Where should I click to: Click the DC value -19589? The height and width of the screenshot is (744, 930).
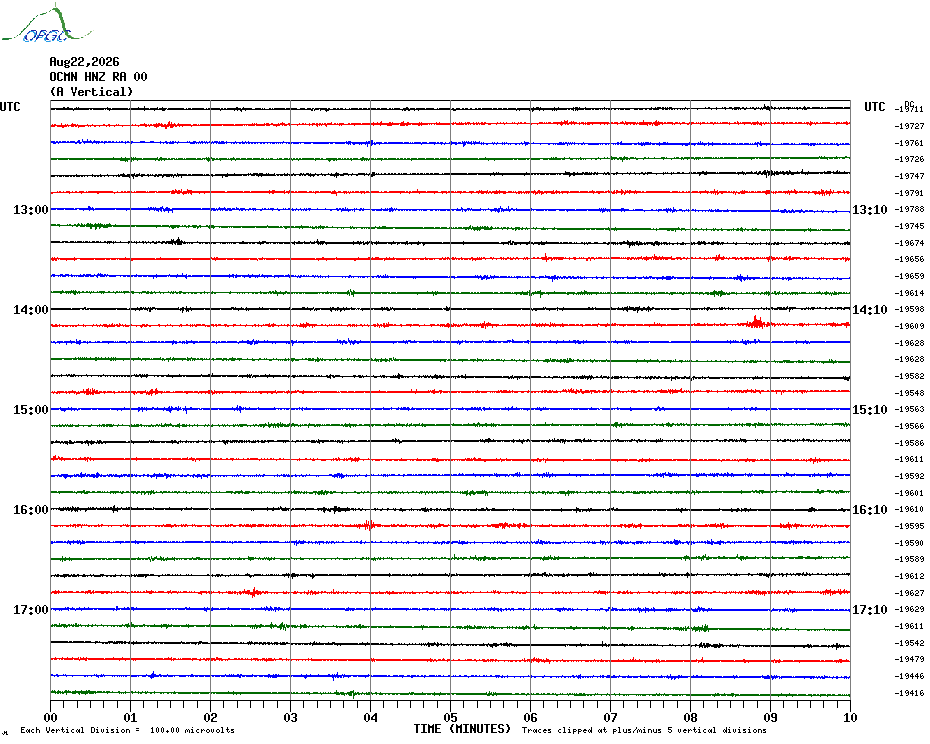(x=909, y=559)
